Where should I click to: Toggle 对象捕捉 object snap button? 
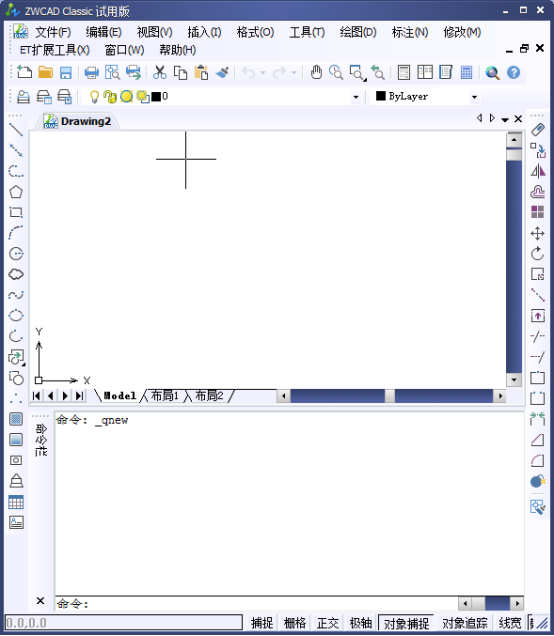(x=406, y=623)
